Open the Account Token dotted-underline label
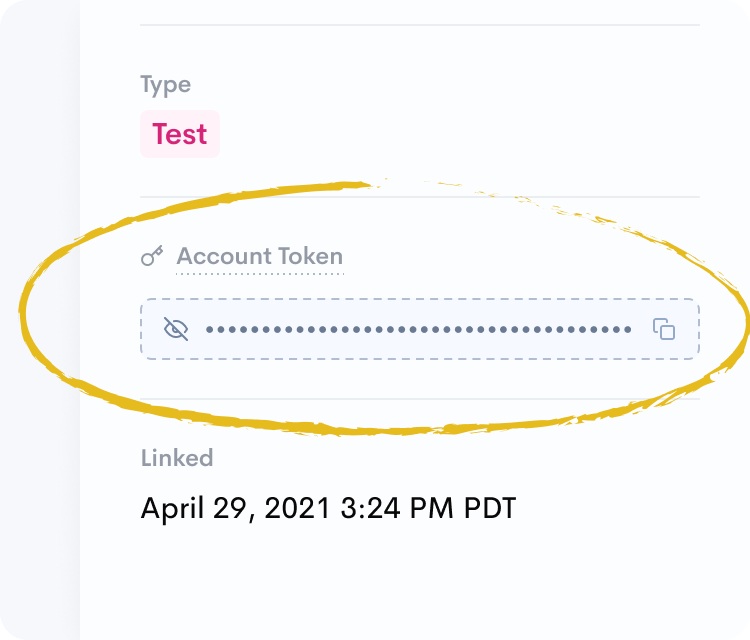Viewport: 750px width, 640px height. click(260, 257)
